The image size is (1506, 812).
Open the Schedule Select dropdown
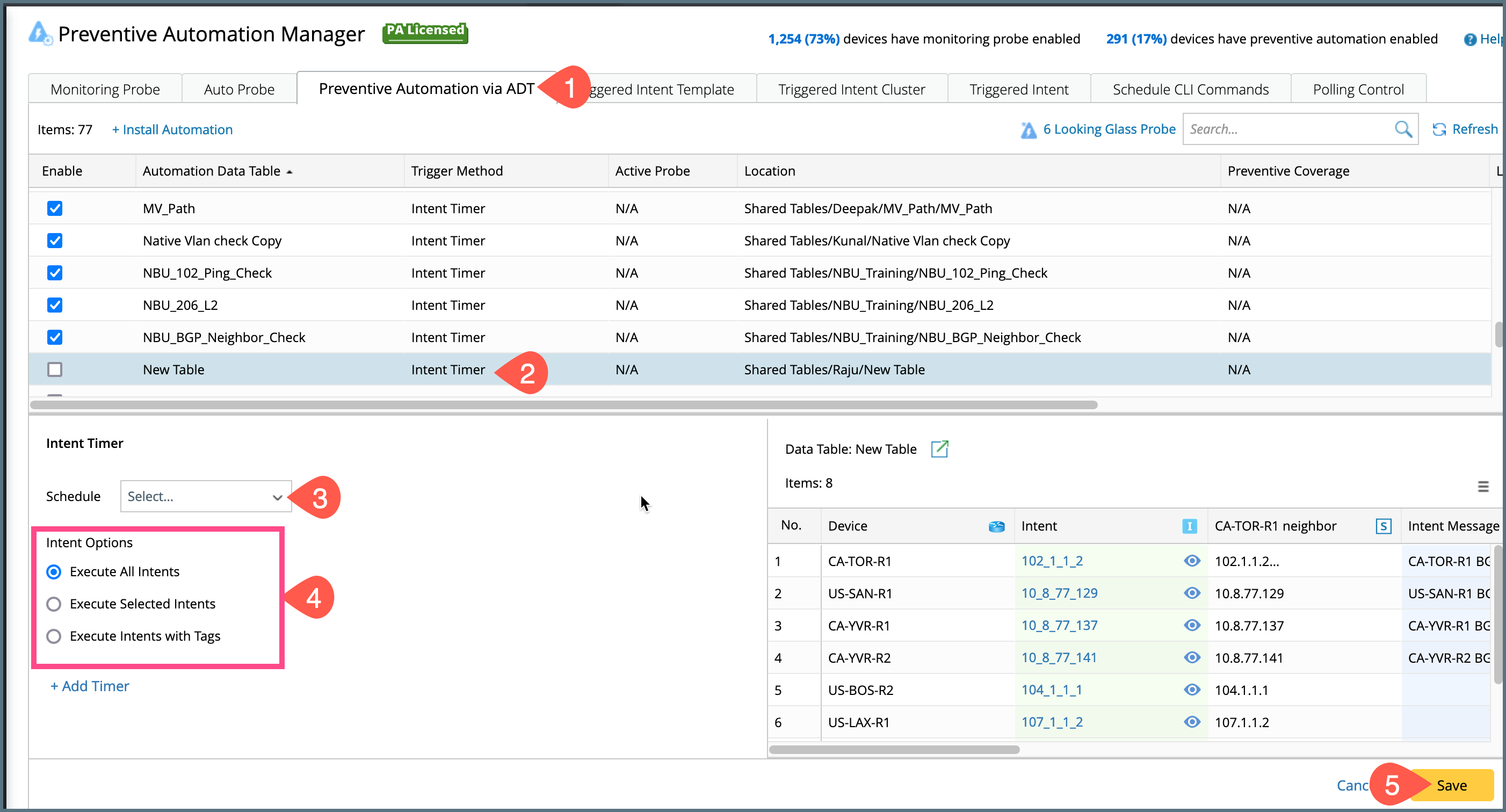point(206,496)
